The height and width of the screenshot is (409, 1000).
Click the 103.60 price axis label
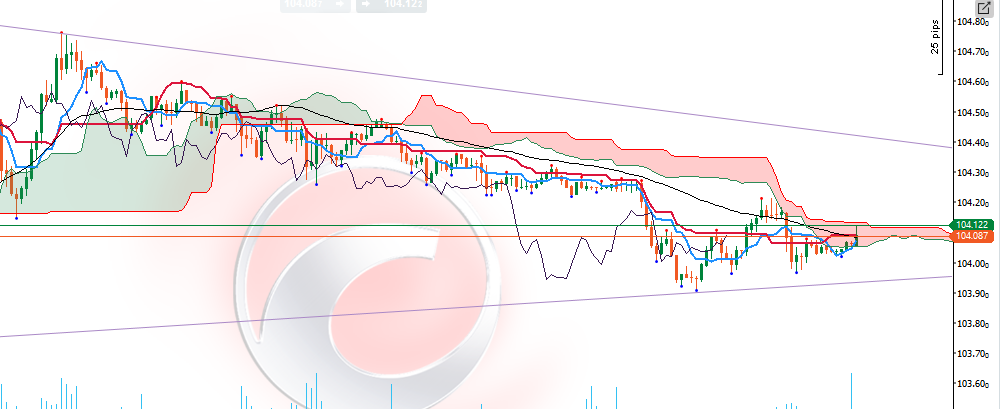tap(975, 384)
